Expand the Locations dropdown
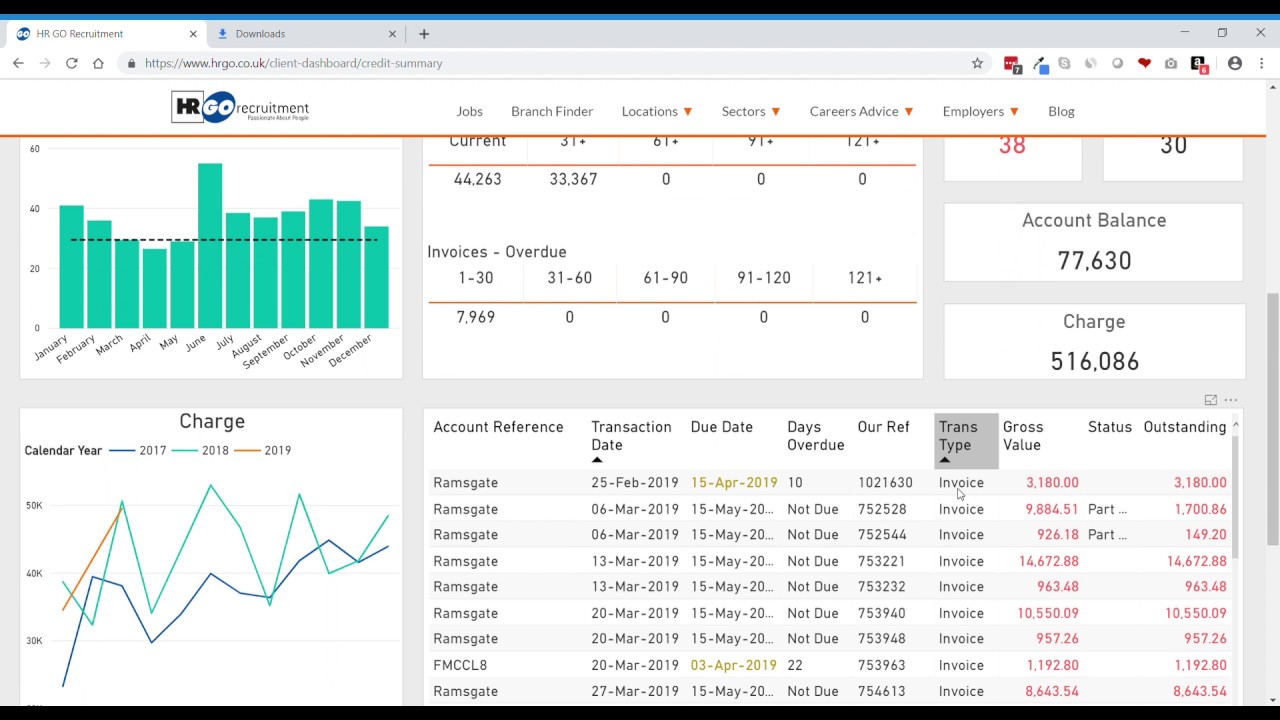1280x720 pixels. tap(657, 111)
